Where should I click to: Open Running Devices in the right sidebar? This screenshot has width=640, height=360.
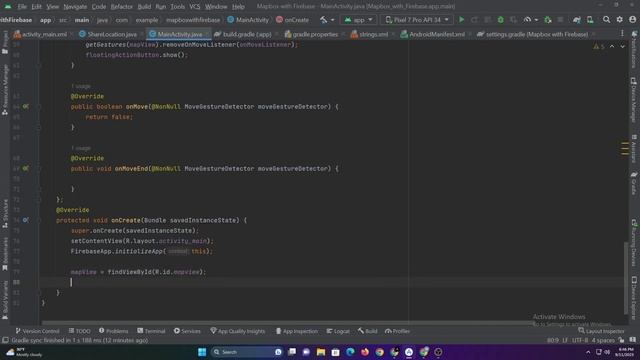tap(634, 243)
